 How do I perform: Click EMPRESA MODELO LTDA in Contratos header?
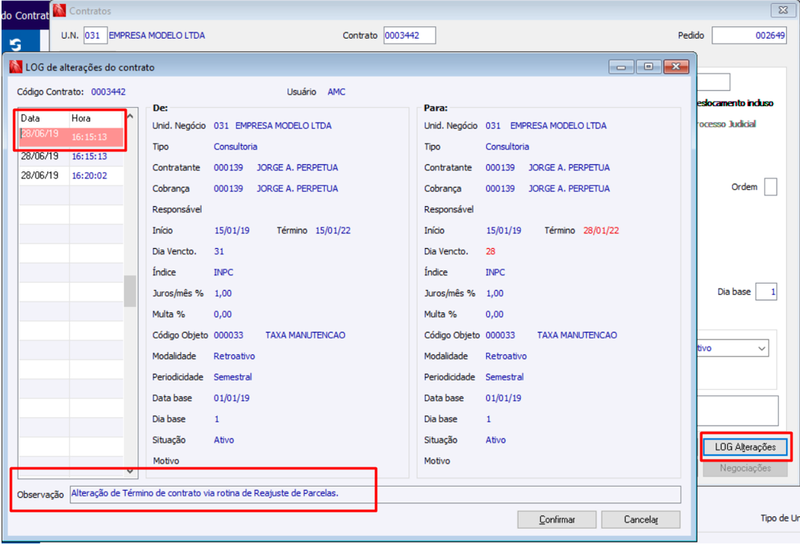(x=157, y=36)
